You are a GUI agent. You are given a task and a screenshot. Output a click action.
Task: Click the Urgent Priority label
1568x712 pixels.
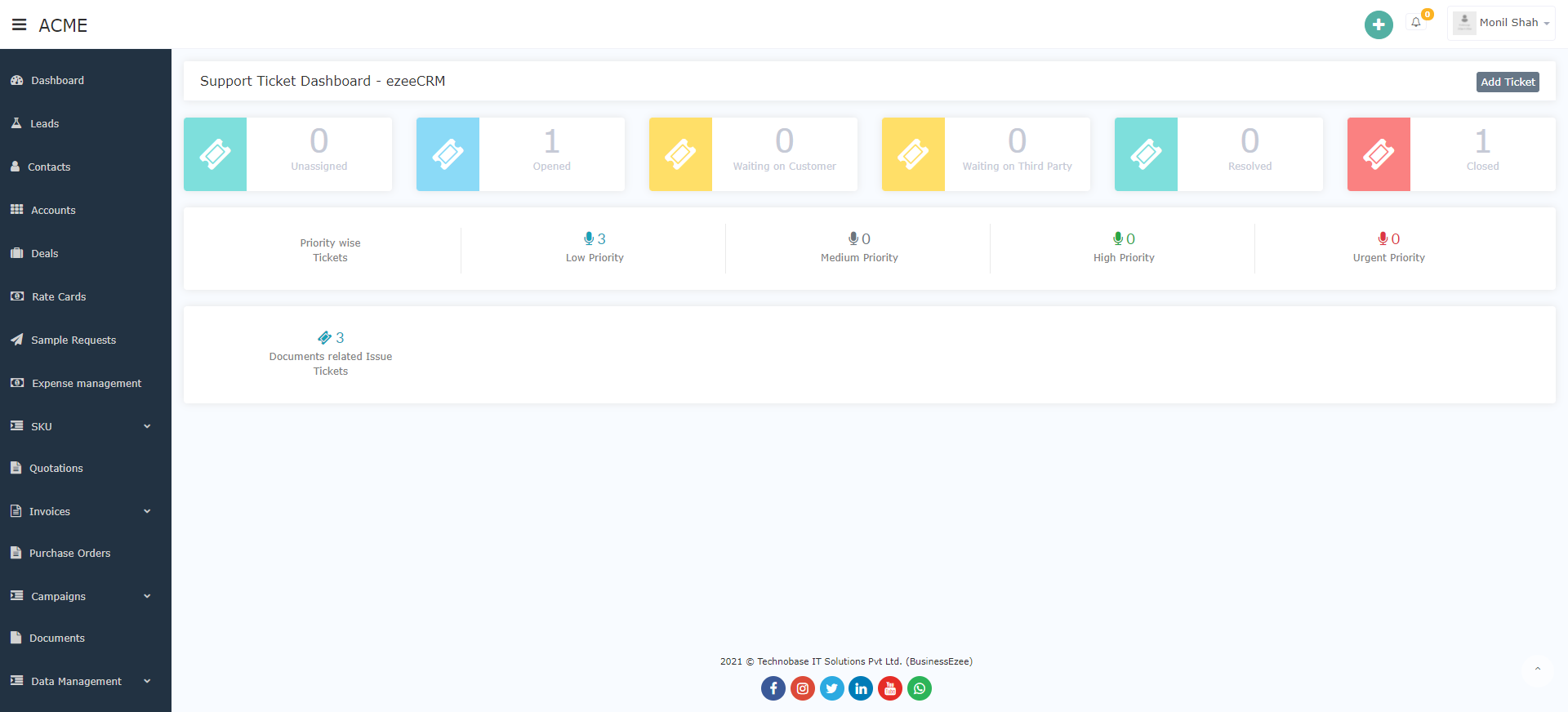(1388, 258)
